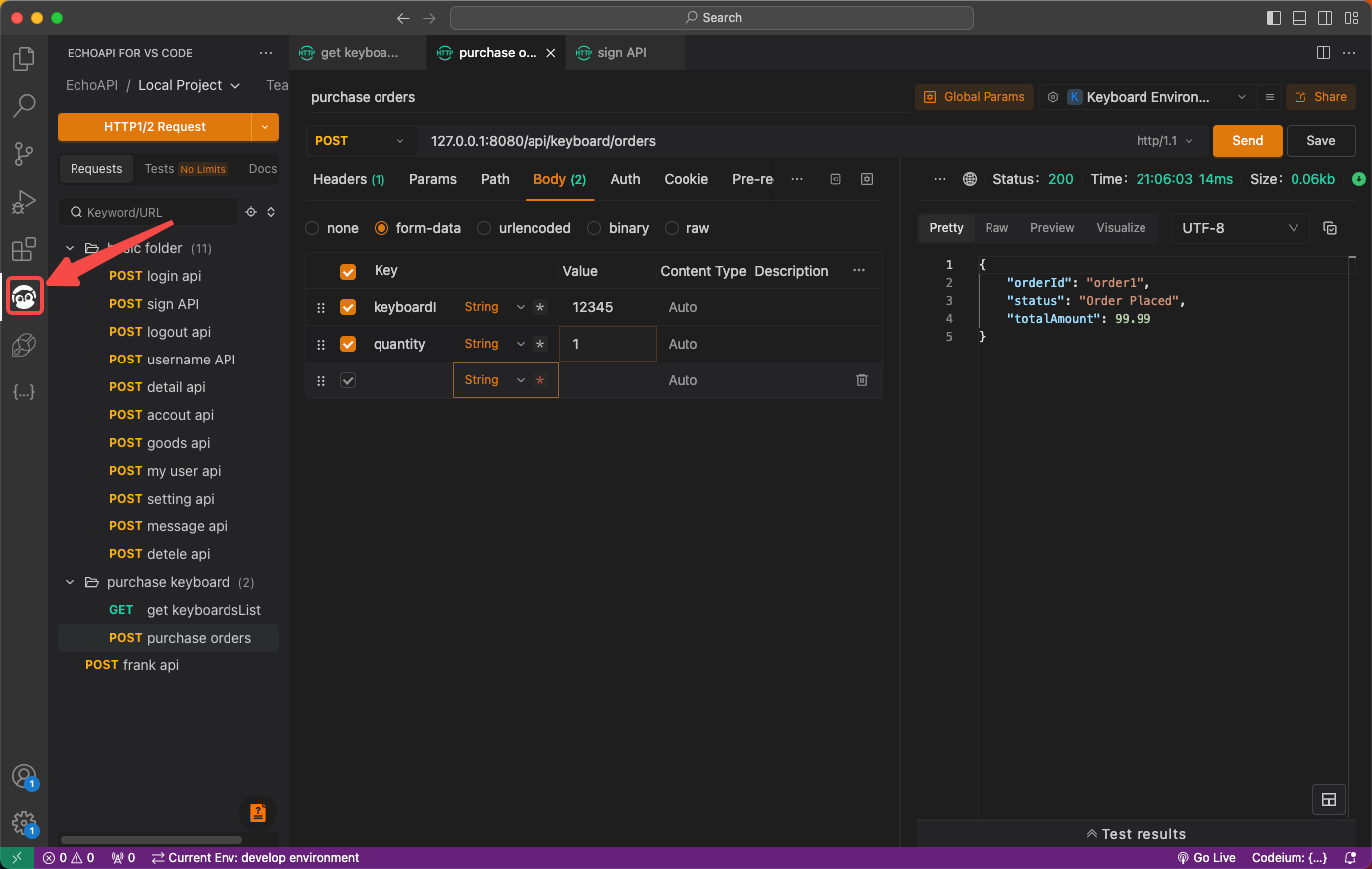Select the urlencoded body type radio
Image resolution: width=1372 pixels, height=869 pixels.
(484, 228)
